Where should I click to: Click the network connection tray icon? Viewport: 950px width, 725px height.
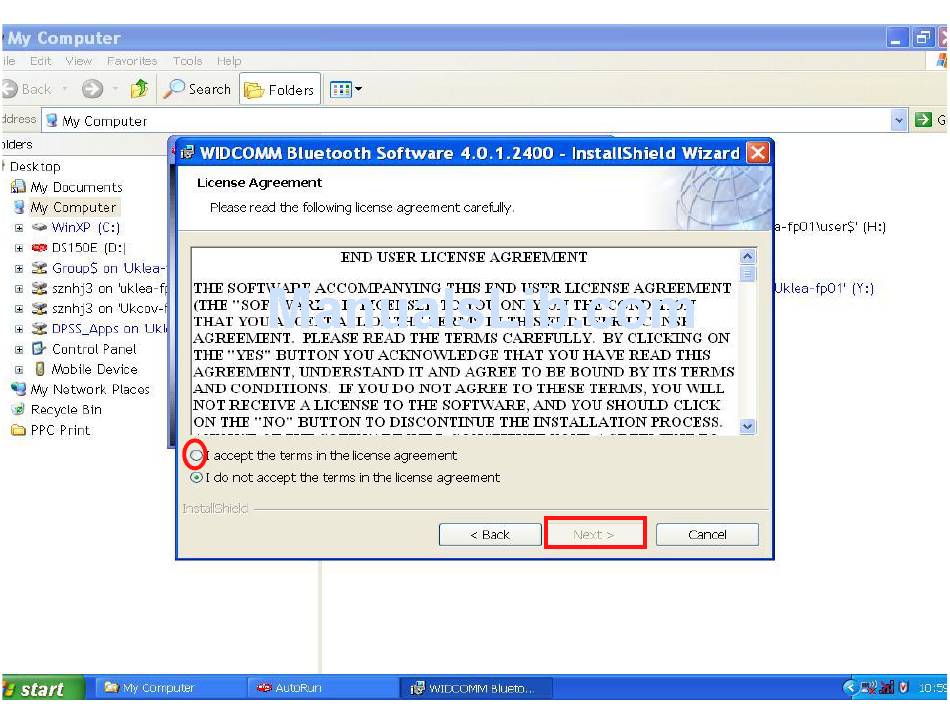pyautogui.click(x=868, y=687)
